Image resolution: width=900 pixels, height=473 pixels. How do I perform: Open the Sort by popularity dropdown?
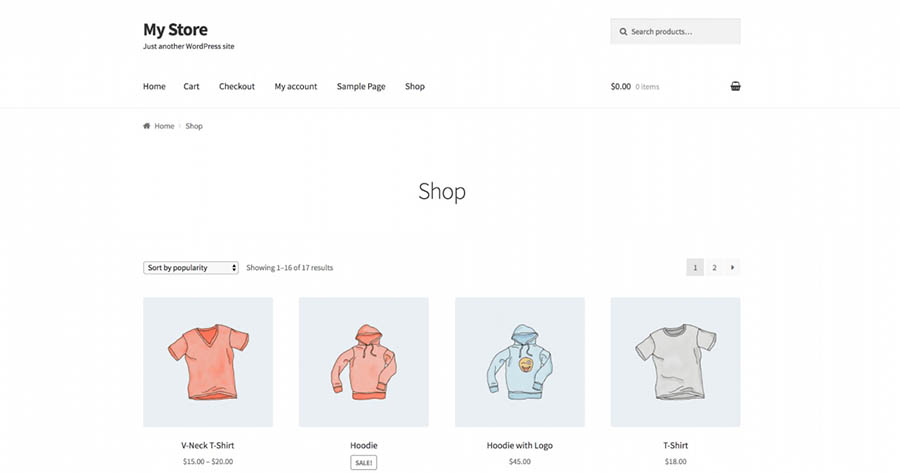point(191,268)
